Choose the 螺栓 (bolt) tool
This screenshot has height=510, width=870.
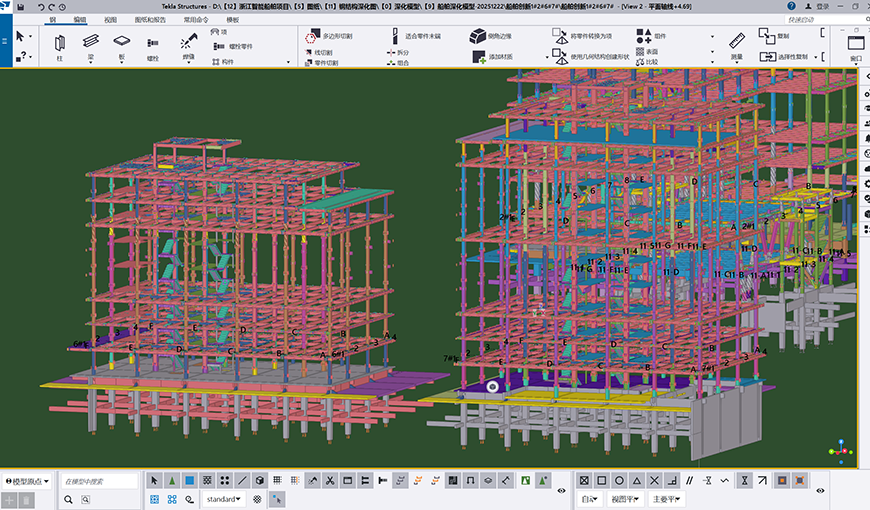[152, 45]
